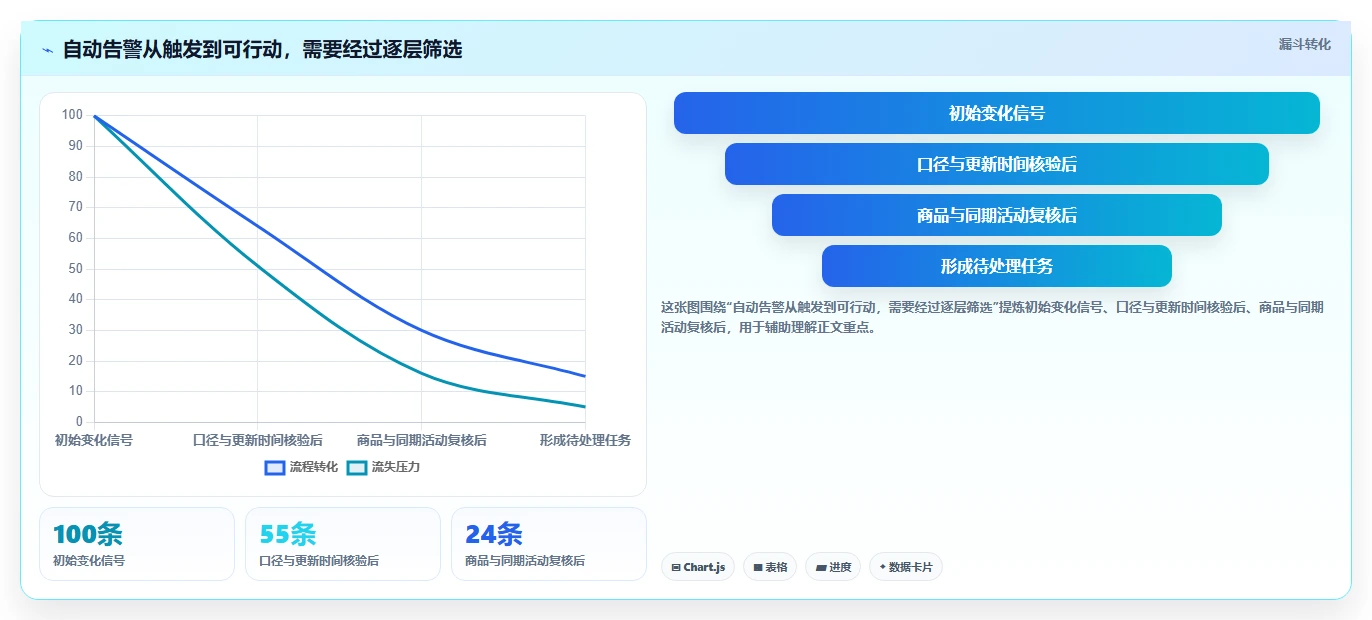Click the y-axis value 50
Image resolution: width=1372 pixels, height=620 pixels.
75,269
